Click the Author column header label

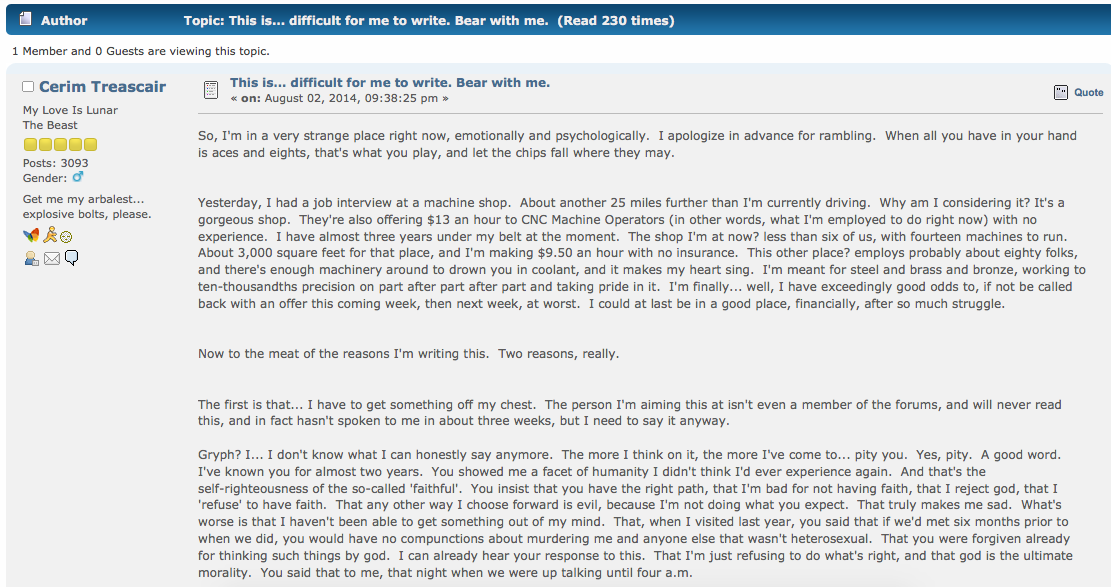[64, 21]
